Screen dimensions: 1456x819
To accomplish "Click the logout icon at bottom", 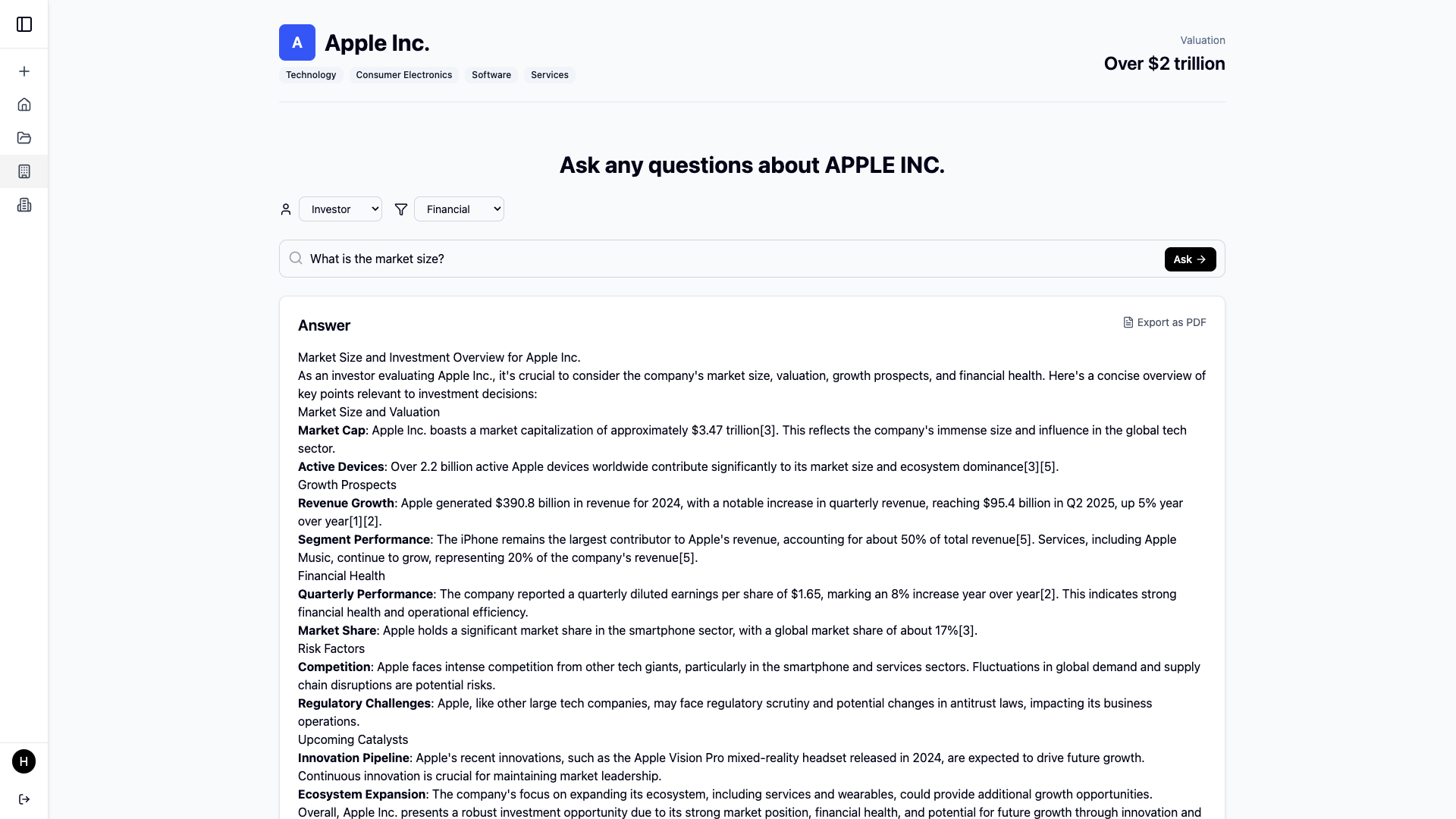I will point(24,799).
